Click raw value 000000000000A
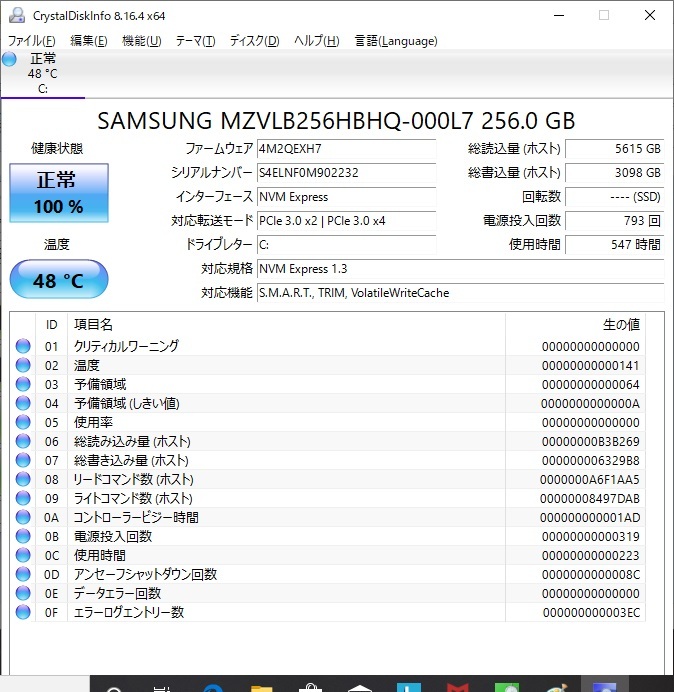The height and width of the screenshot is (692, 674). [590, 403]
